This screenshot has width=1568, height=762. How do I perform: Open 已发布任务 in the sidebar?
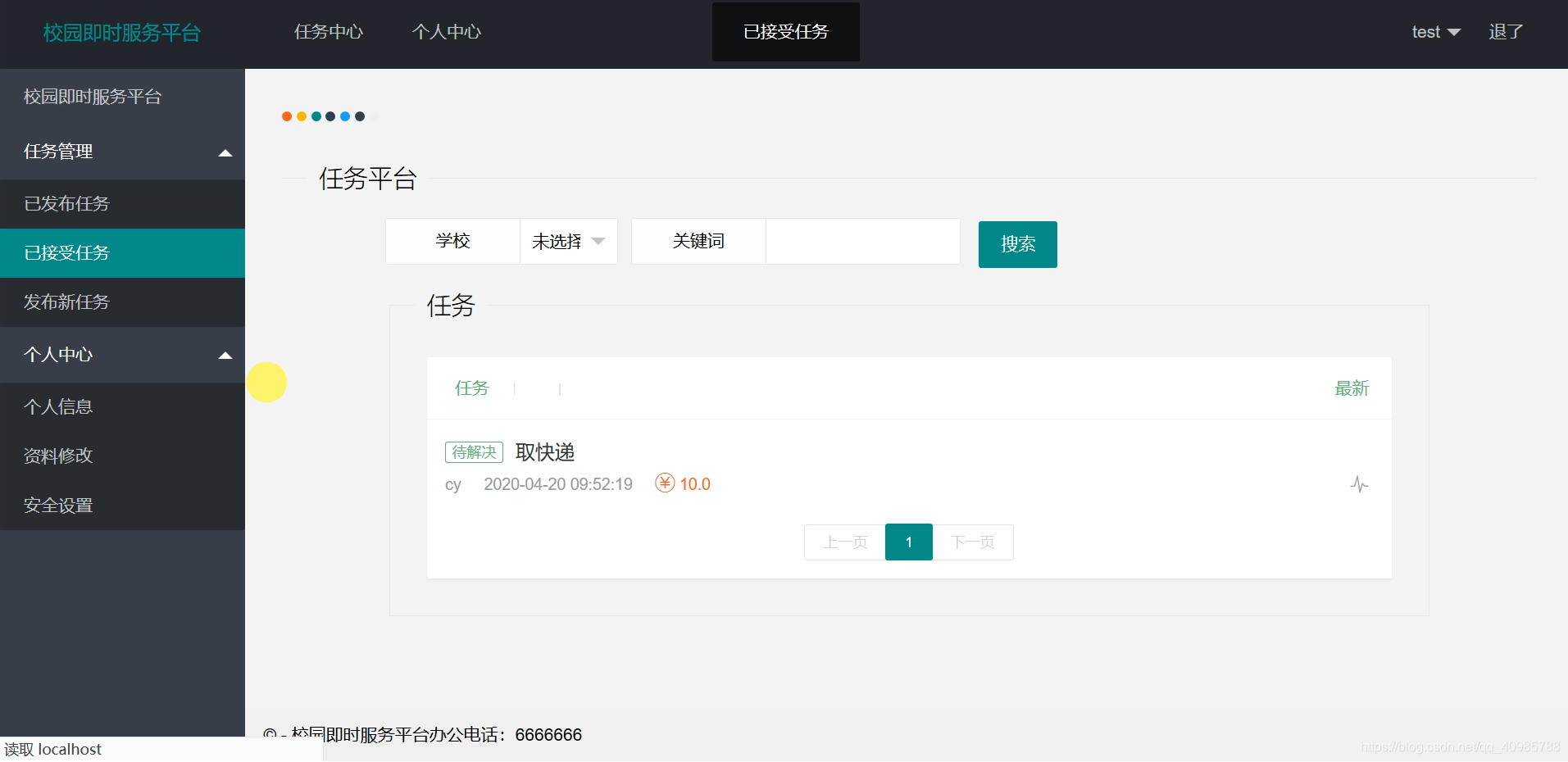point(122,204)
